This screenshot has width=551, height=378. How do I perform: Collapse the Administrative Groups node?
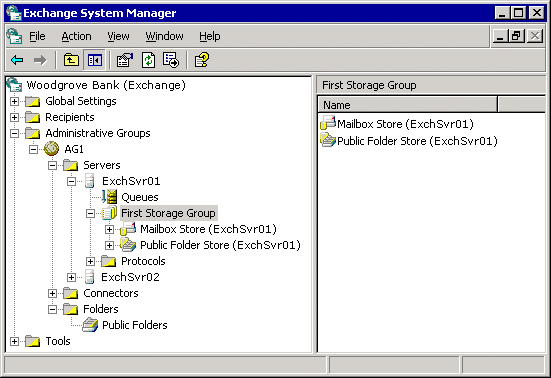click(14, 133)
